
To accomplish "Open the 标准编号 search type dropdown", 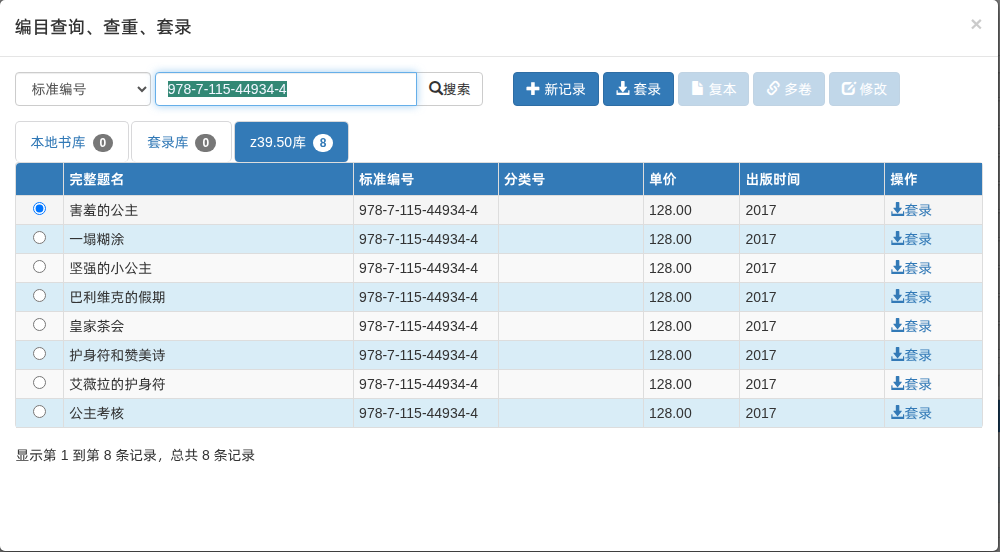I will coord(83,89).
